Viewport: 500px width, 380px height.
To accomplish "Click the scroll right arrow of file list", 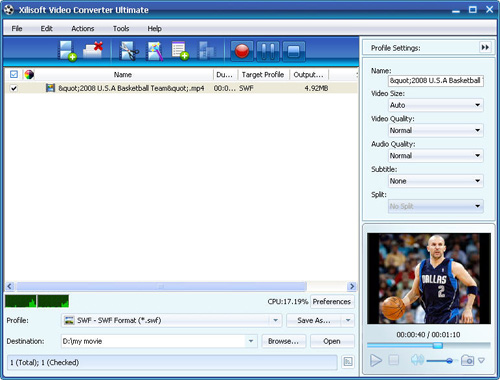I will click(x=352, y=286).
